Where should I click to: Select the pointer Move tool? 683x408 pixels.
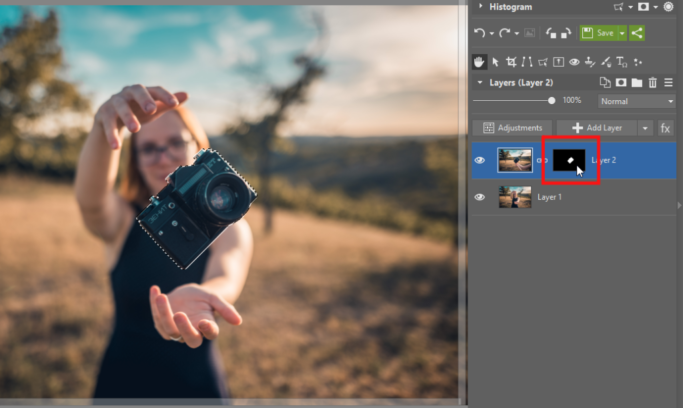(495, 62)
